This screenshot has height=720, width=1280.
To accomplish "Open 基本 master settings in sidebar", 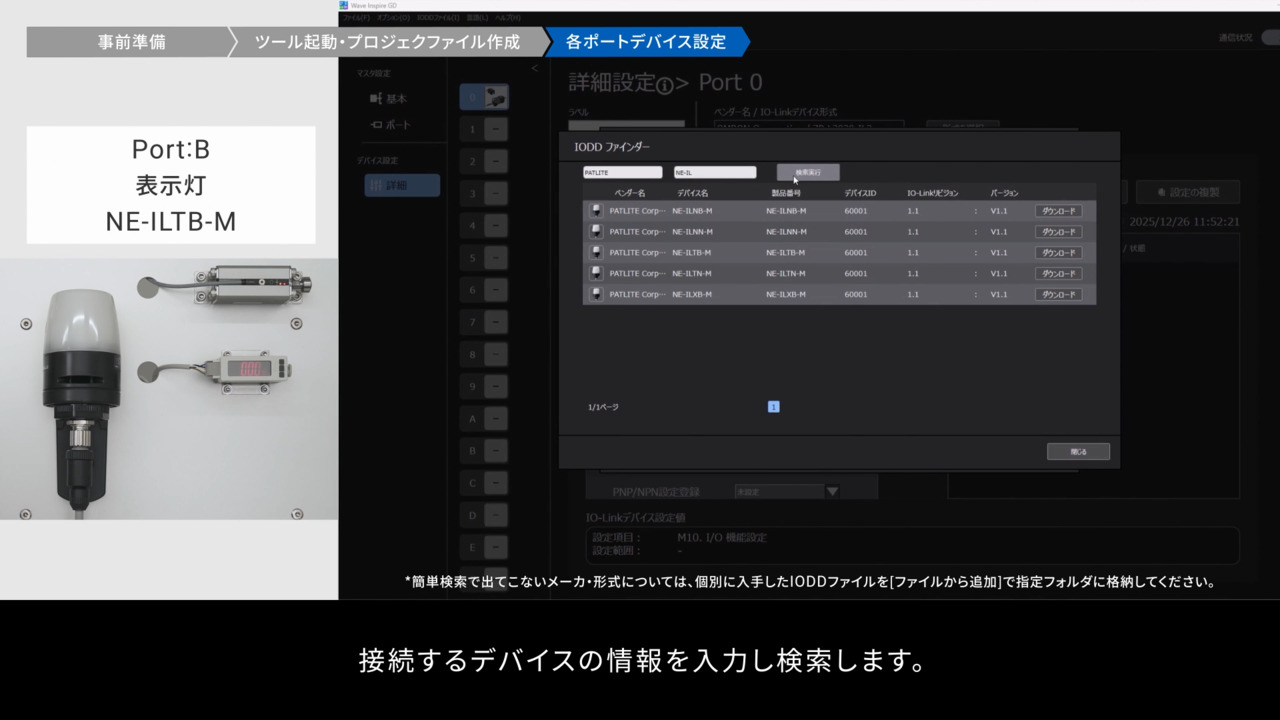I will [x=389, y=99].
